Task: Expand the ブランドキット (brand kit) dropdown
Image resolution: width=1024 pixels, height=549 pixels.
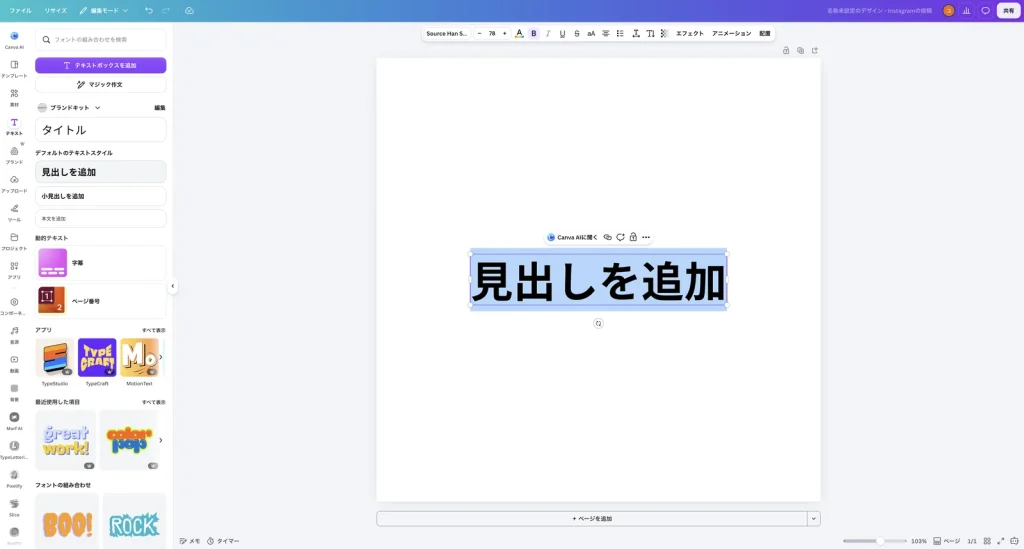Action: pos(69,108)
